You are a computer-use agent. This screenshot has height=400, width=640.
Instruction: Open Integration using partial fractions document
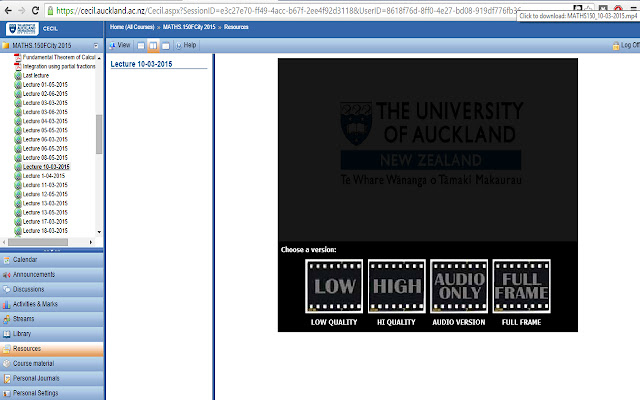(61, 67)
